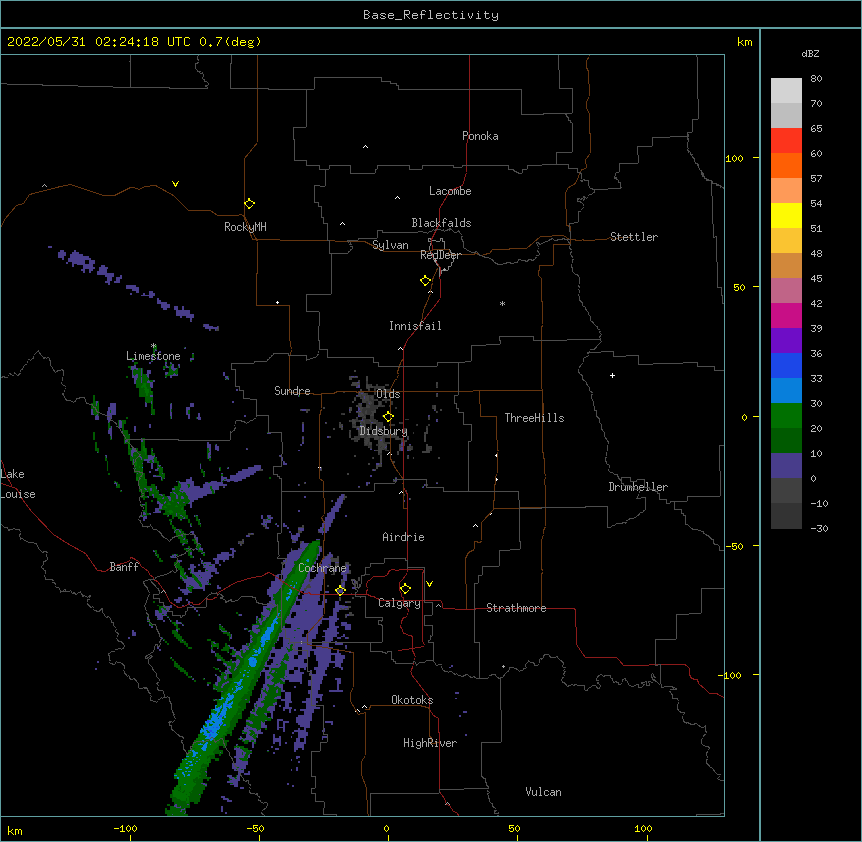The width and height of the screenshot is (862, 842).
Task: Click the yellow diamond marker above RockyMH
Action: 249,204
